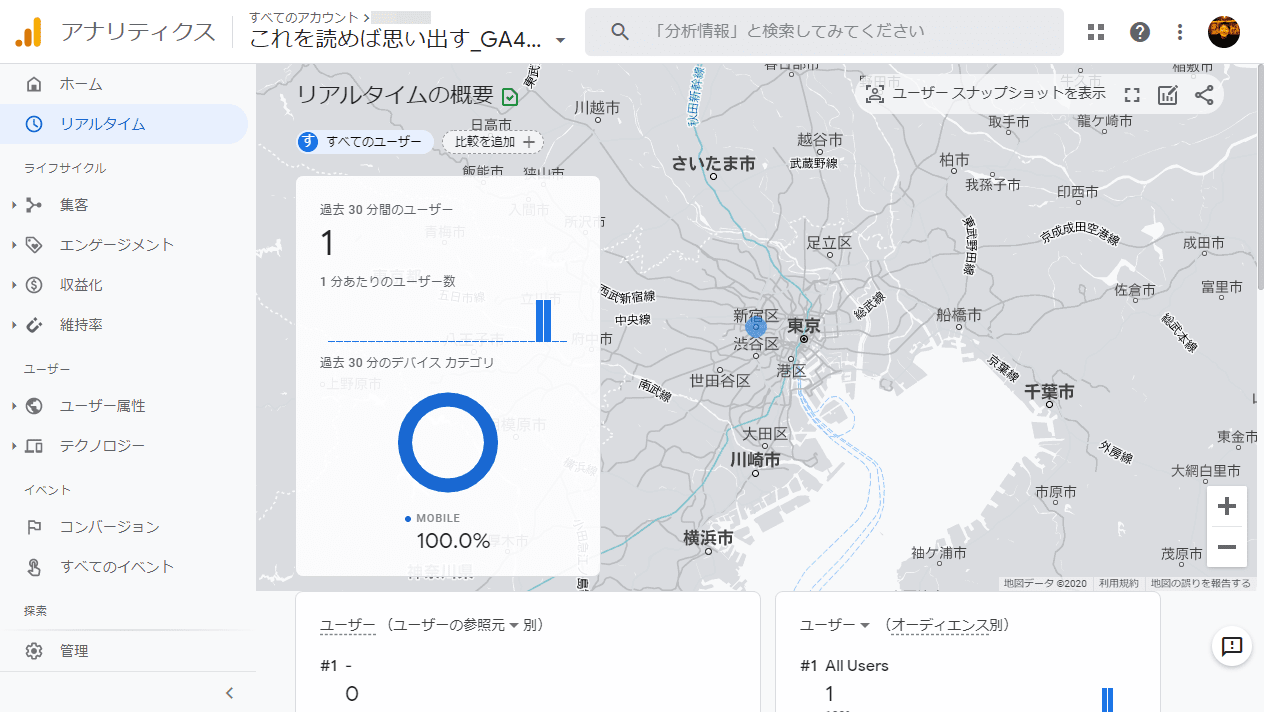The height and width of the screenshot is (712, 1264).
Task: Open the customize report chart icon
Action: click(1167, 95)
